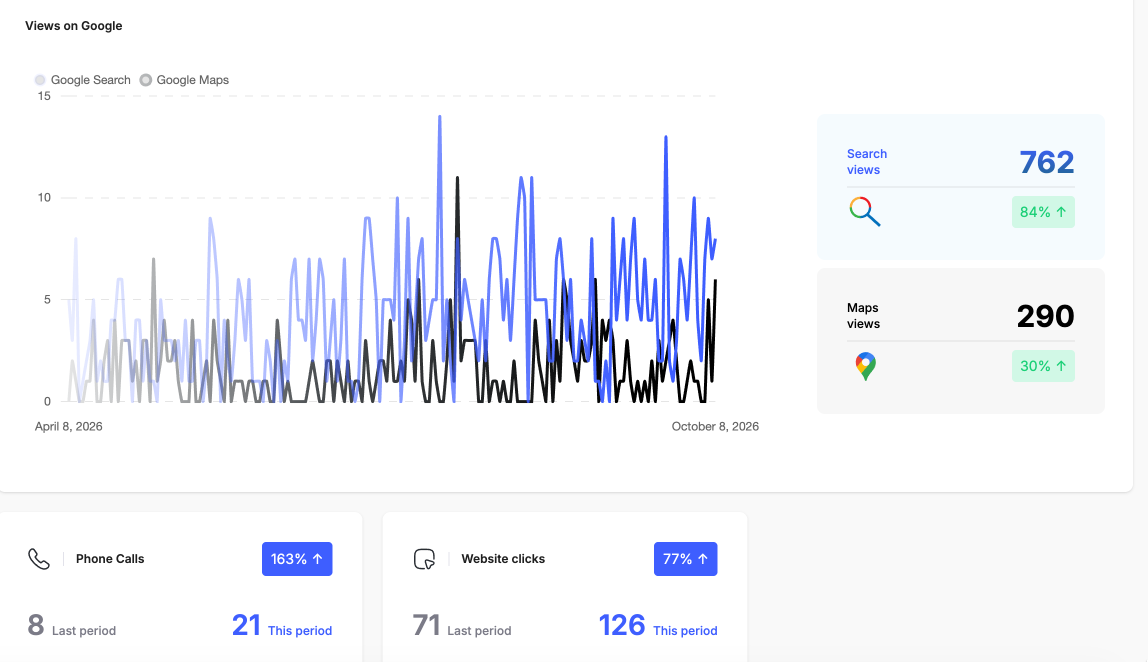
Task: Click the website clicks cursor icon
Action: pyautogui.click(x=425, y=559)
